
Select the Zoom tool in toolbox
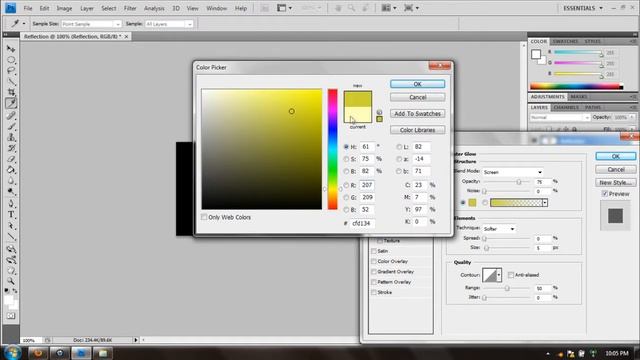point(11,281)
